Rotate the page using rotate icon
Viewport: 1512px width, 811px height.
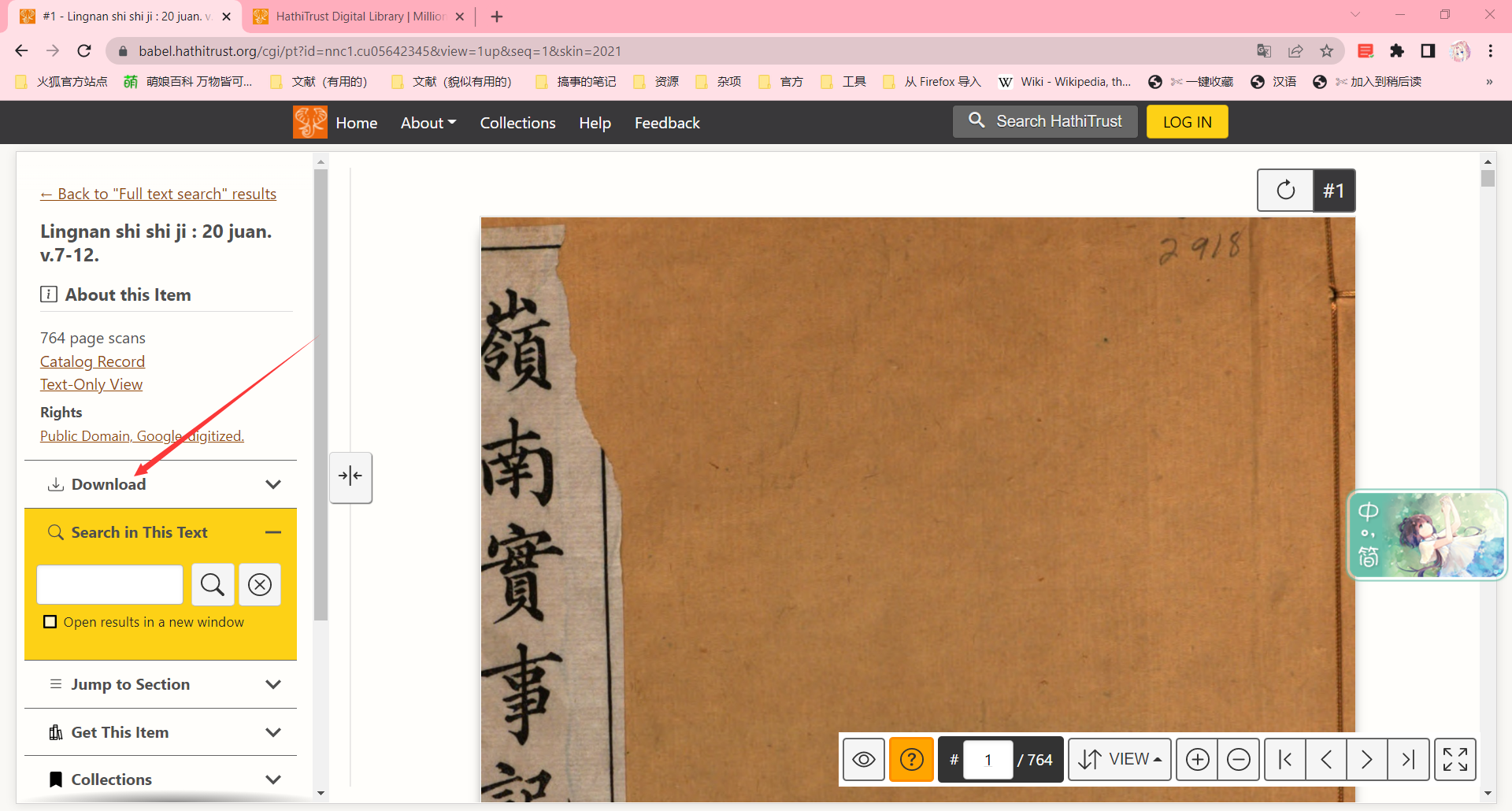(1285, 191)
